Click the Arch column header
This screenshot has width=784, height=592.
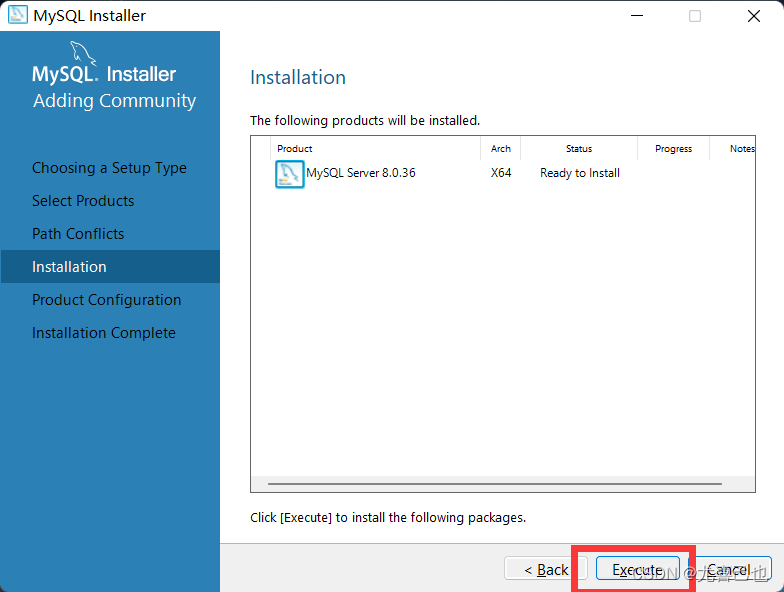(500, 148)
